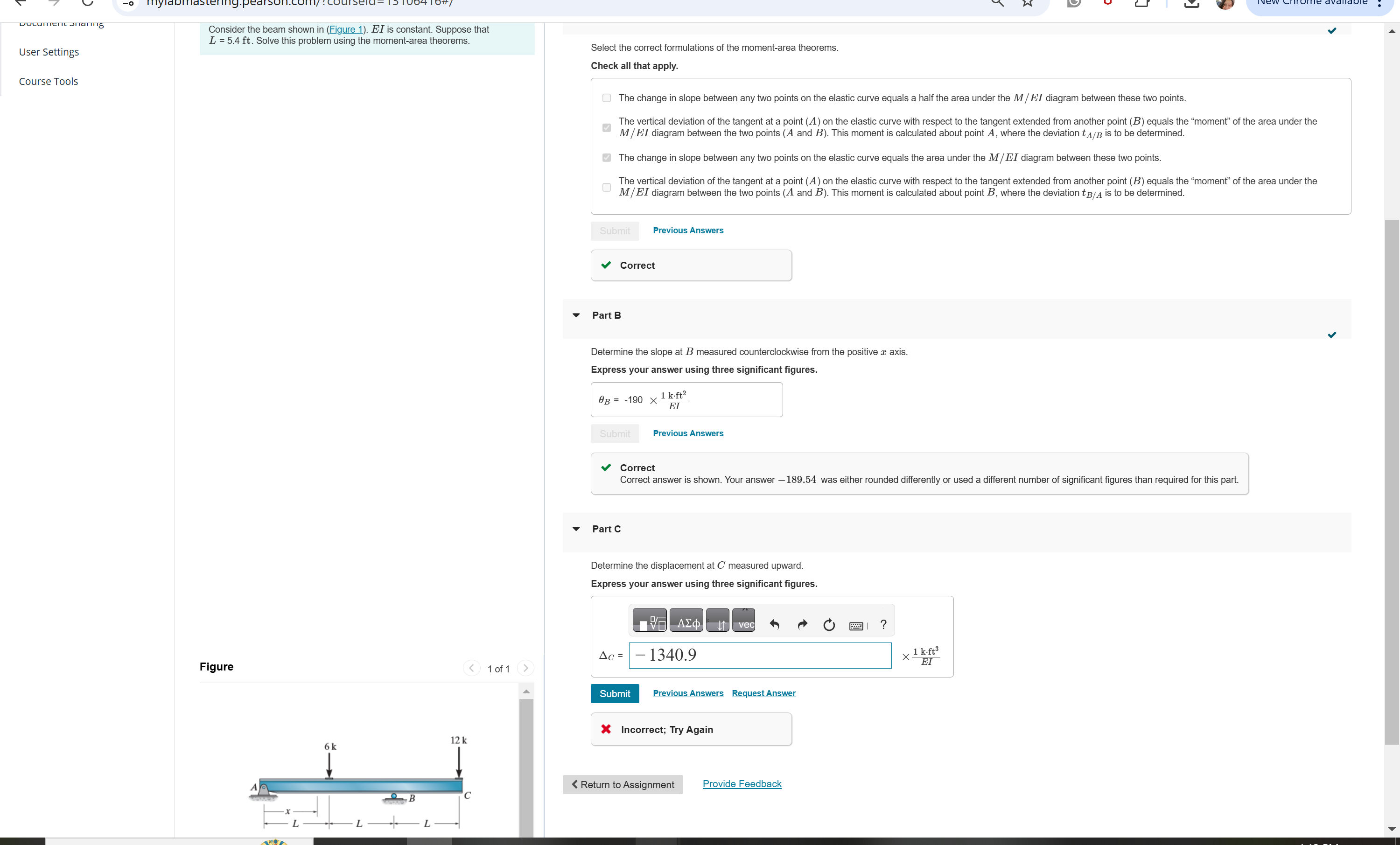The image size is (1400, 845).
Task: Toggle the 'half the area' slope checkbox
Action: 606,98
